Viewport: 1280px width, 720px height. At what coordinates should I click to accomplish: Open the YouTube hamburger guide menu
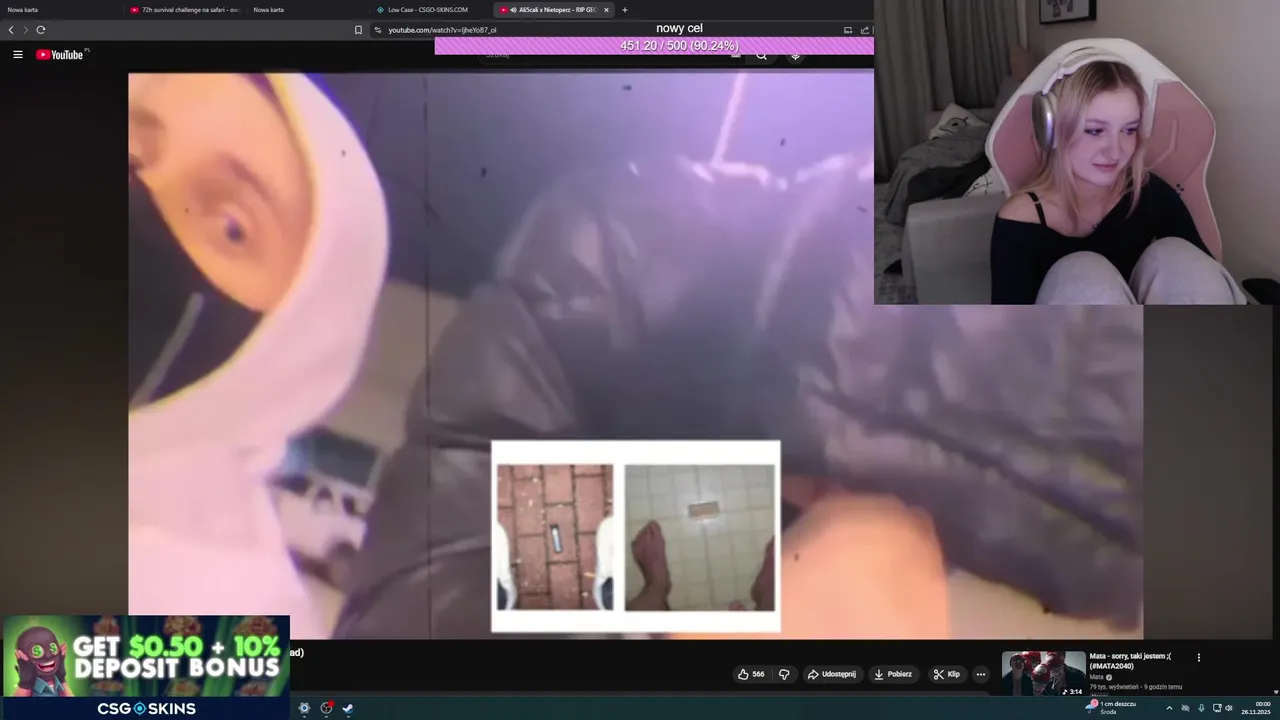pos(17,55)
